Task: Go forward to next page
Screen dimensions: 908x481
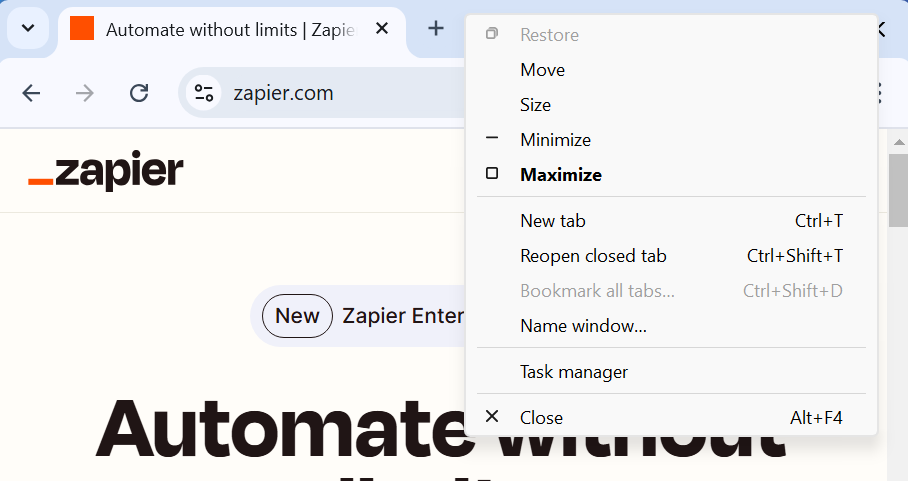Action: click(85, 93)
